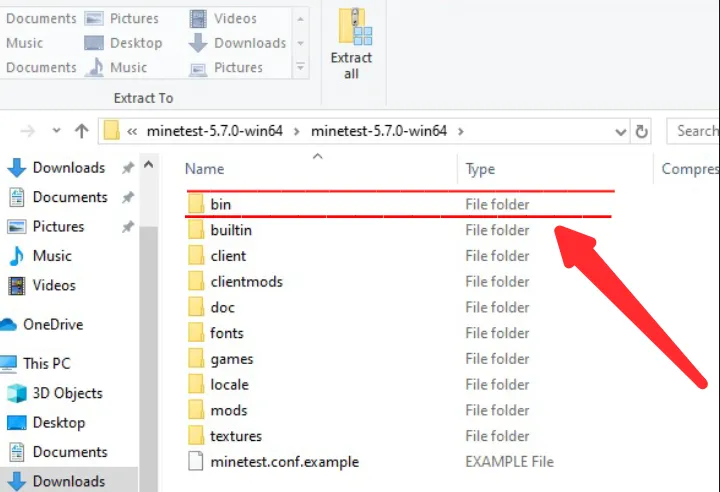Click pin icon beside Pictures

[128, 227]
